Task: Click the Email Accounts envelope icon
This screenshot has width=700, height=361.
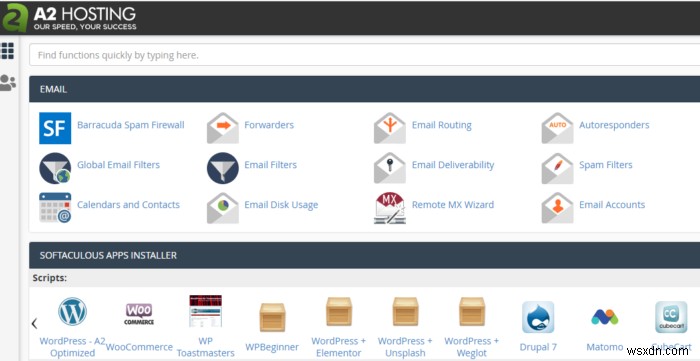Action: [558, 208]
